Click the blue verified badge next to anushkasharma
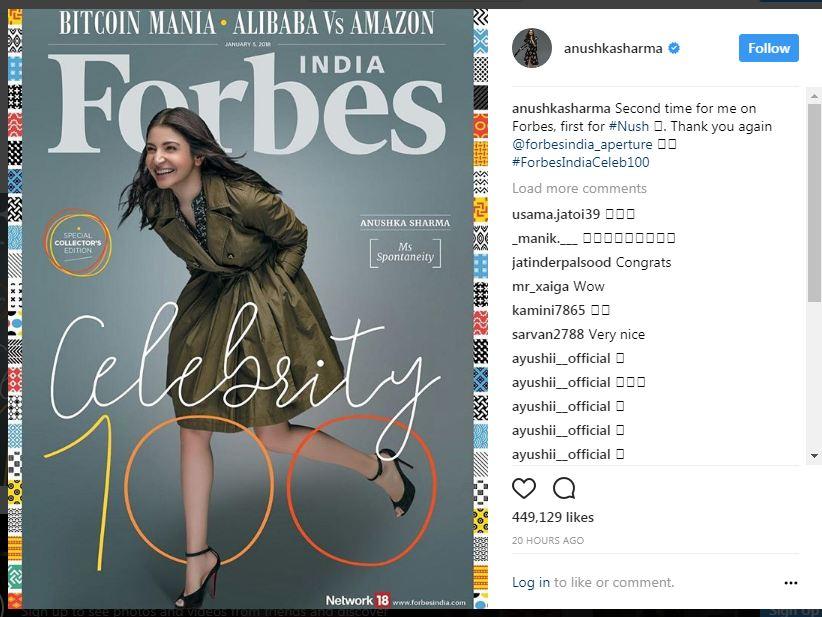 [674, 48]
